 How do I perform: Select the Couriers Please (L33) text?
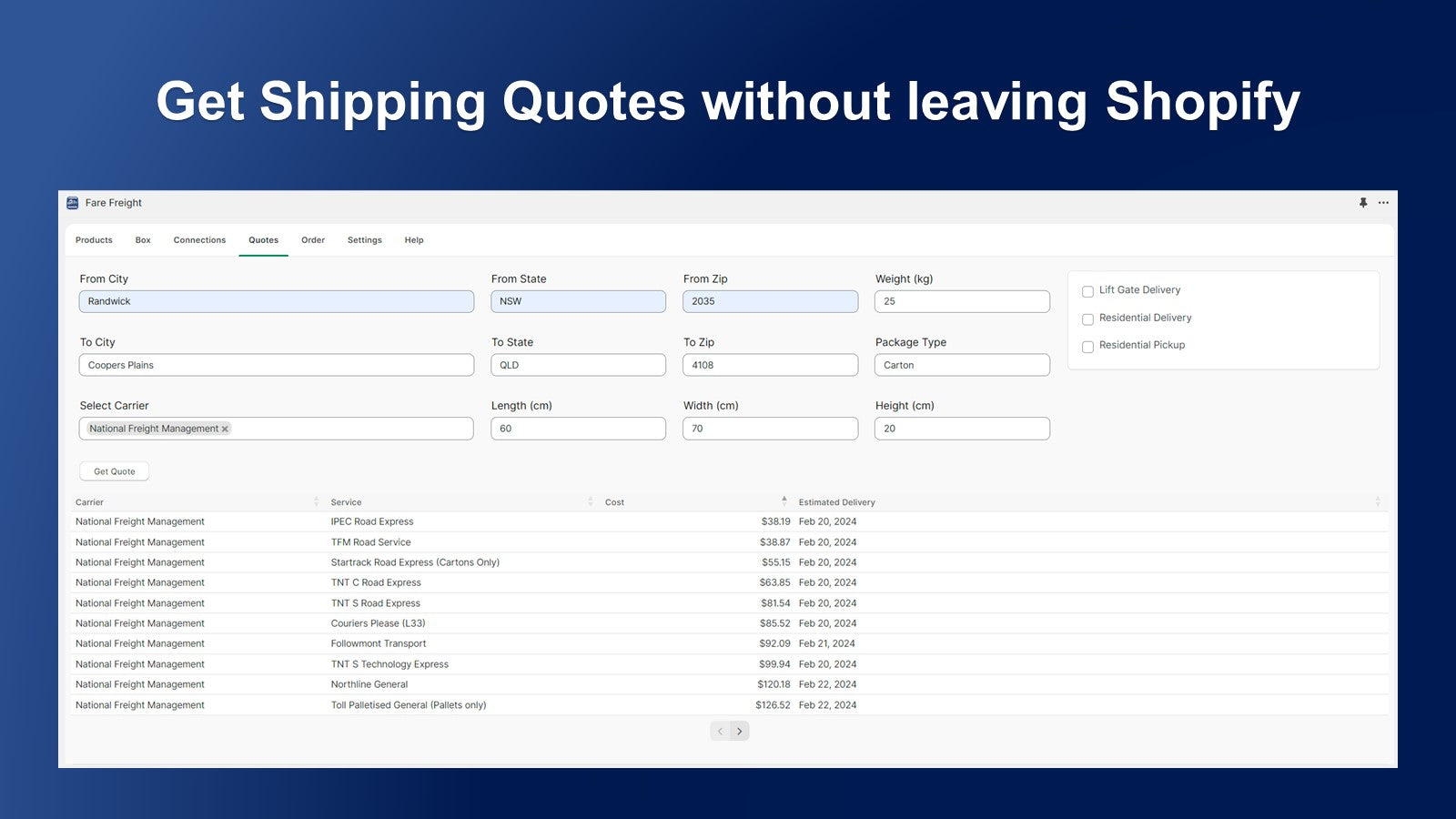(378, 623)
